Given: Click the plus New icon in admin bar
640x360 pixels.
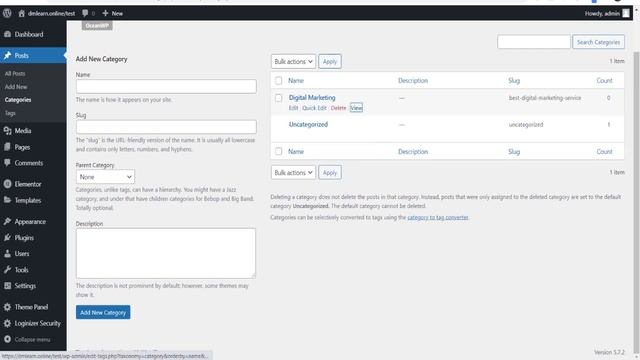Looking at the screenshot, I should tap(105, 13).
